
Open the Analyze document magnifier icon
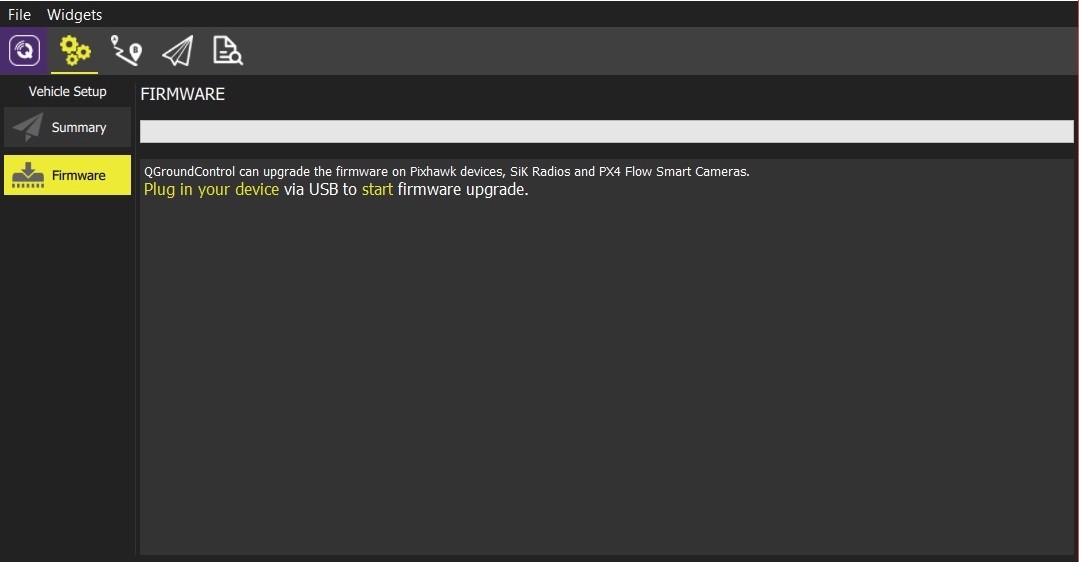[228, 51]
